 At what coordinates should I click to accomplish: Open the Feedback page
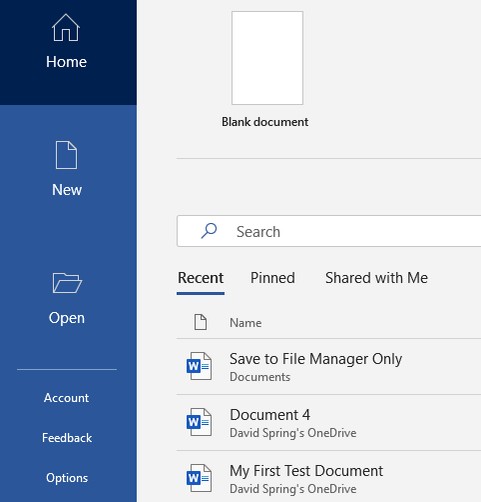(x=67, y=438)
